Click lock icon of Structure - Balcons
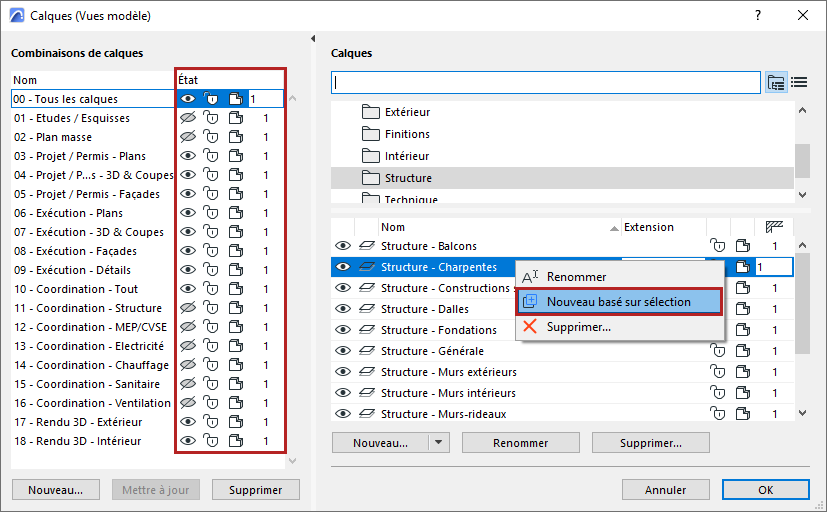 (x=717, y=246)
